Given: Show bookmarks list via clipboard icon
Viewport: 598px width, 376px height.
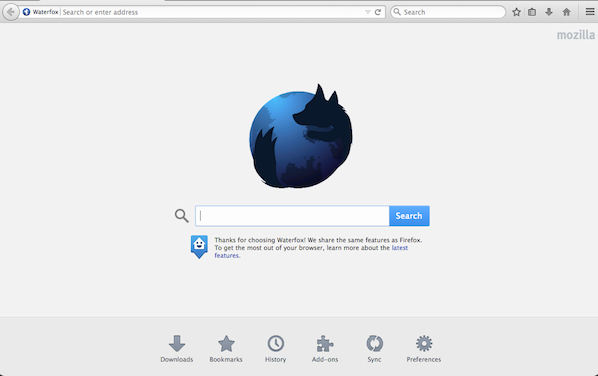Looking at the screenshot, I should [532, 12].
